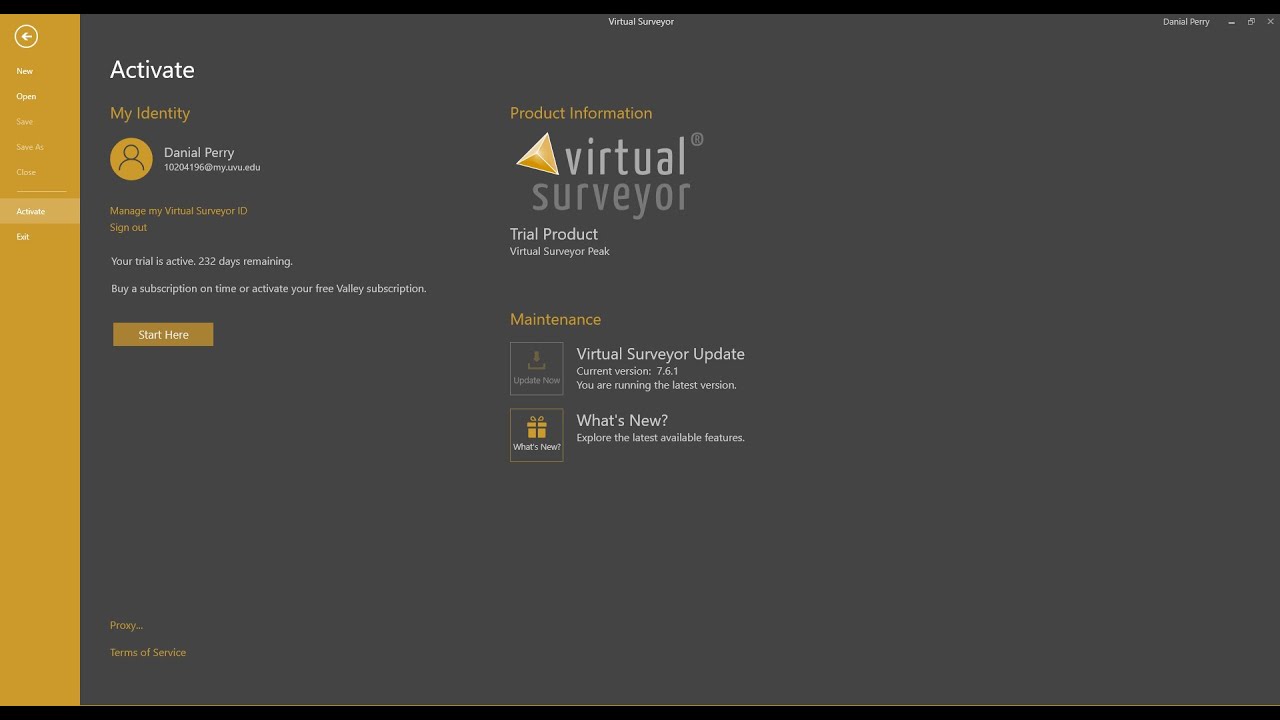Image resolution: width=1280 pixels, height=720 pixels.
Task: Click the Sign out link
Action: 128,227
